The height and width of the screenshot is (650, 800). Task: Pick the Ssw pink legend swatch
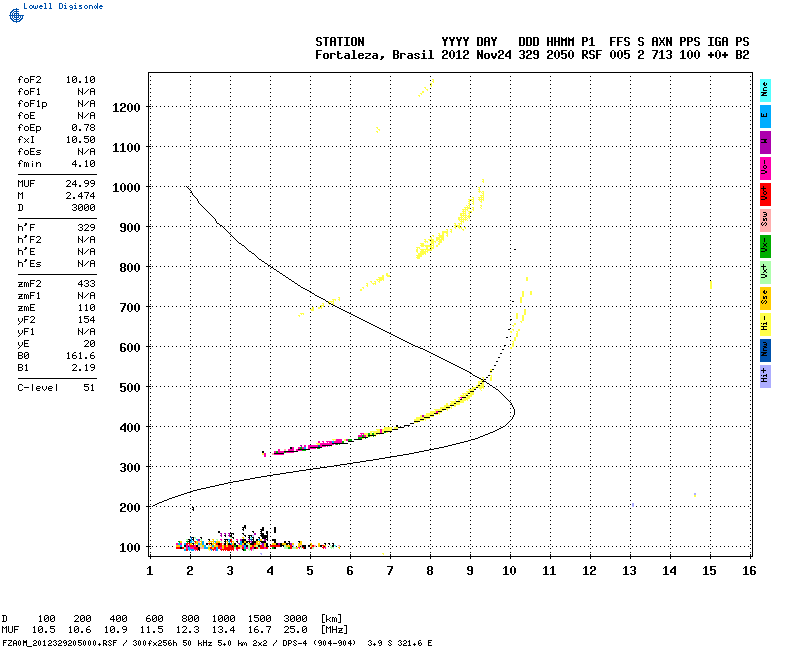click(765, 220)
